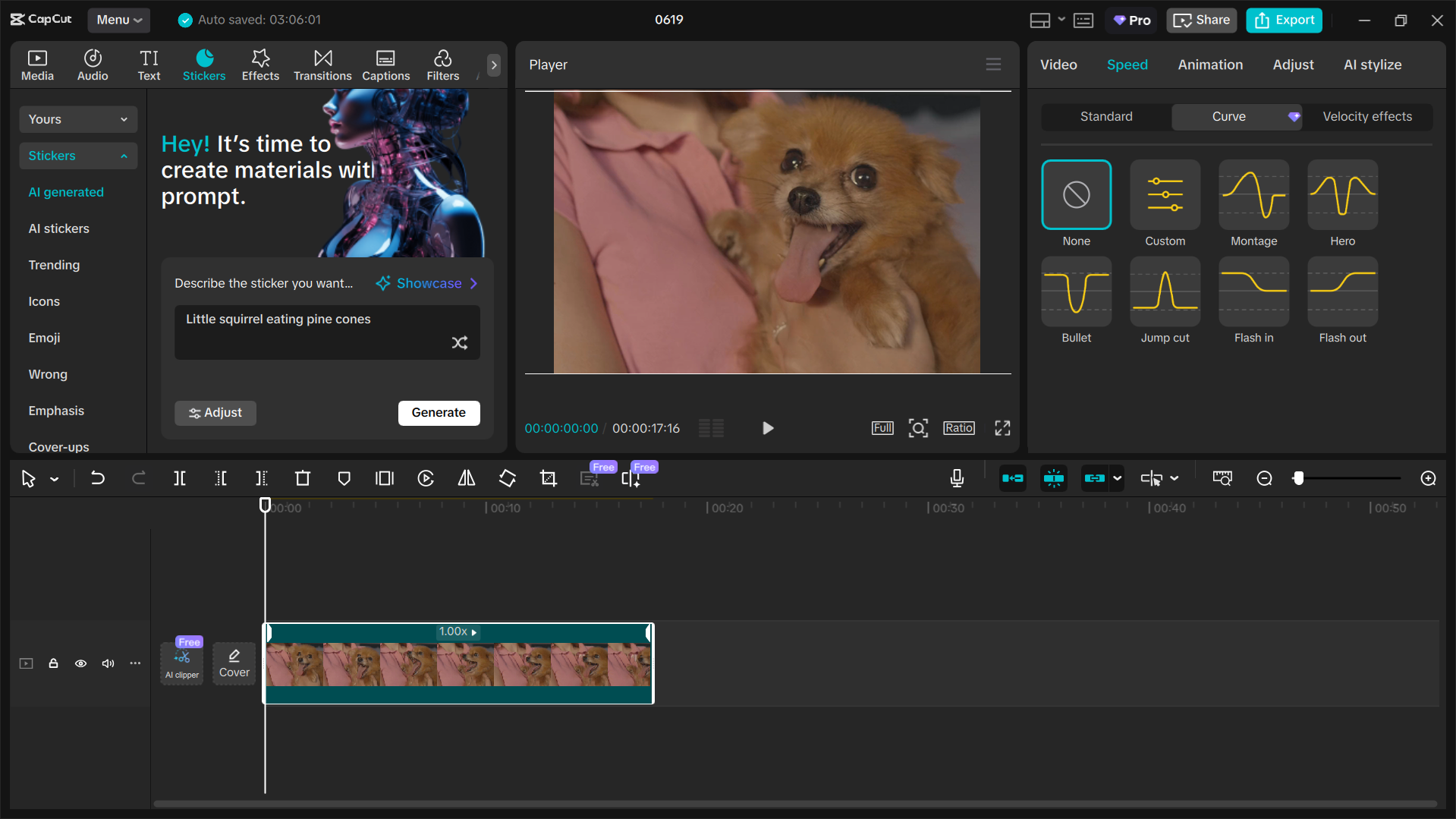Image resolution: width=1456 pixels, height=819 pixels.
Task: Select the Split tool in the timeline toolbar
Action: pyautogui.click(x=180, y=478)
